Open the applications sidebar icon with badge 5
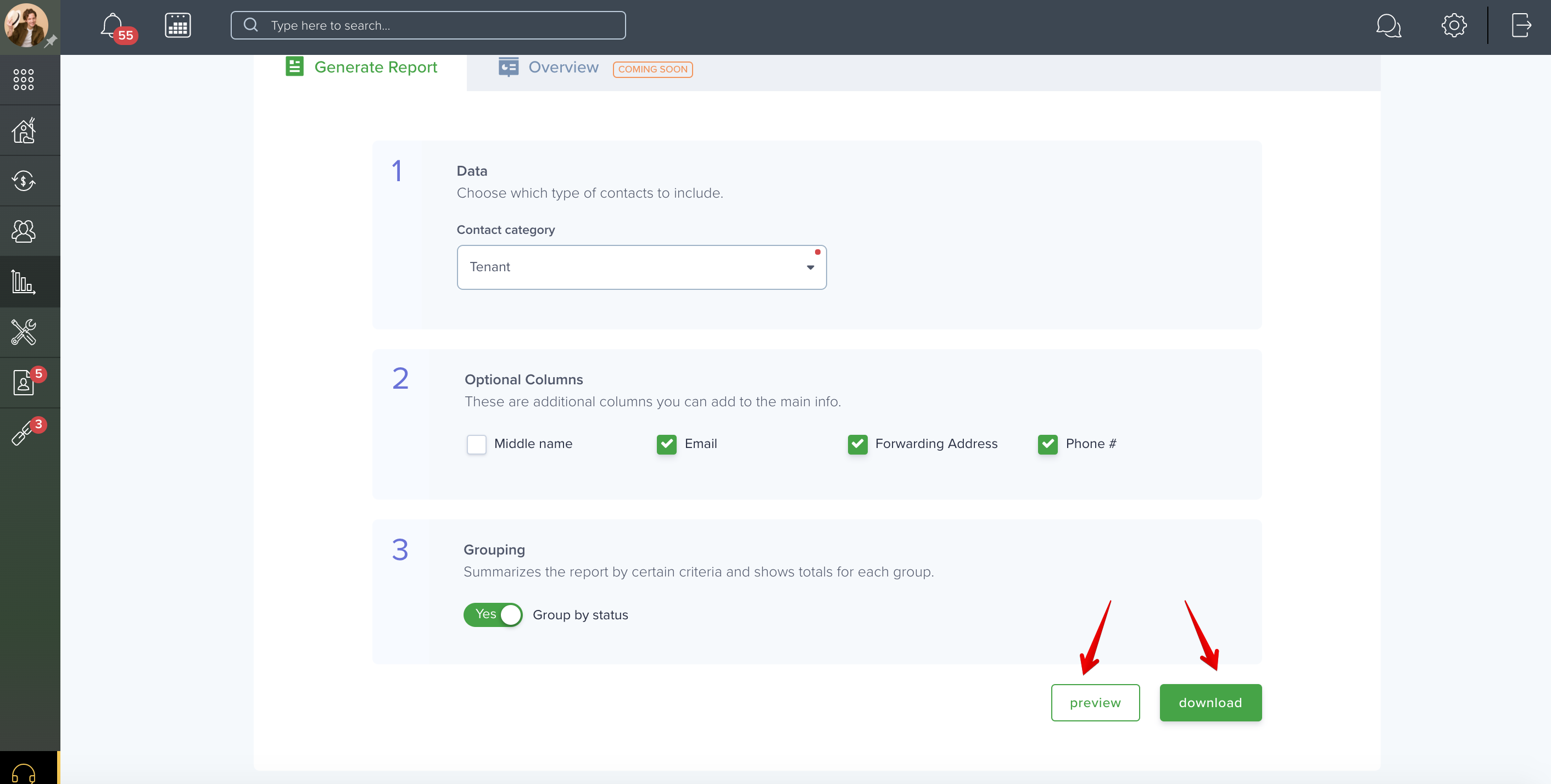The height and width of the screenshot is (784, 1551). point(24,383)
